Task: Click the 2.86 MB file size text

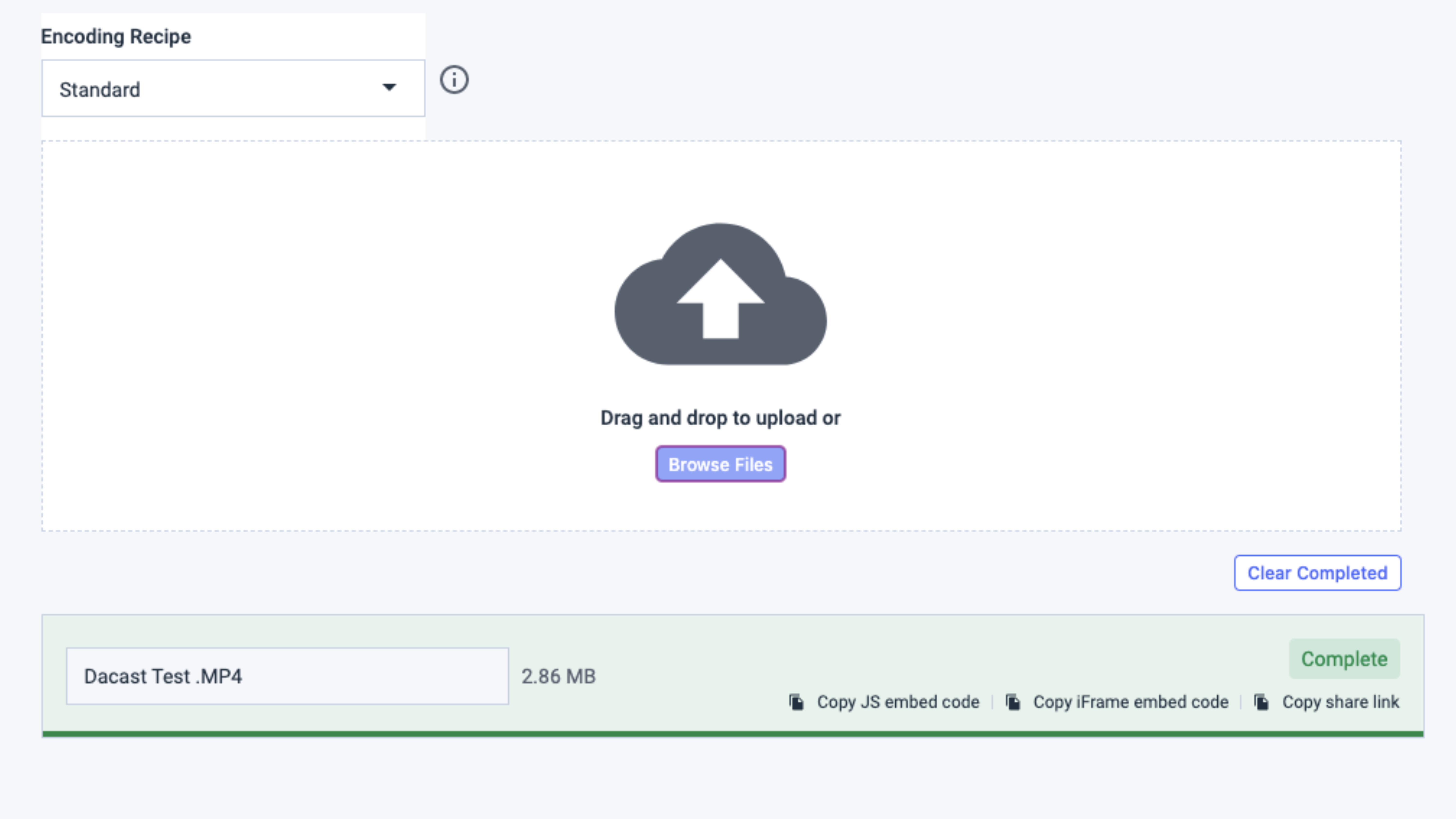Action: 558,677
